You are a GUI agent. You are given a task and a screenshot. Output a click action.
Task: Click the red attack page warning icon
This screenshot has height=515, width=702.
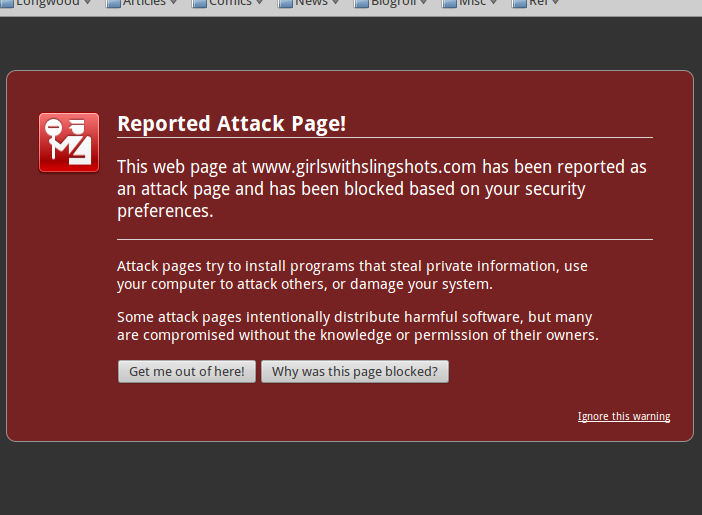click(x=69, y=142)
